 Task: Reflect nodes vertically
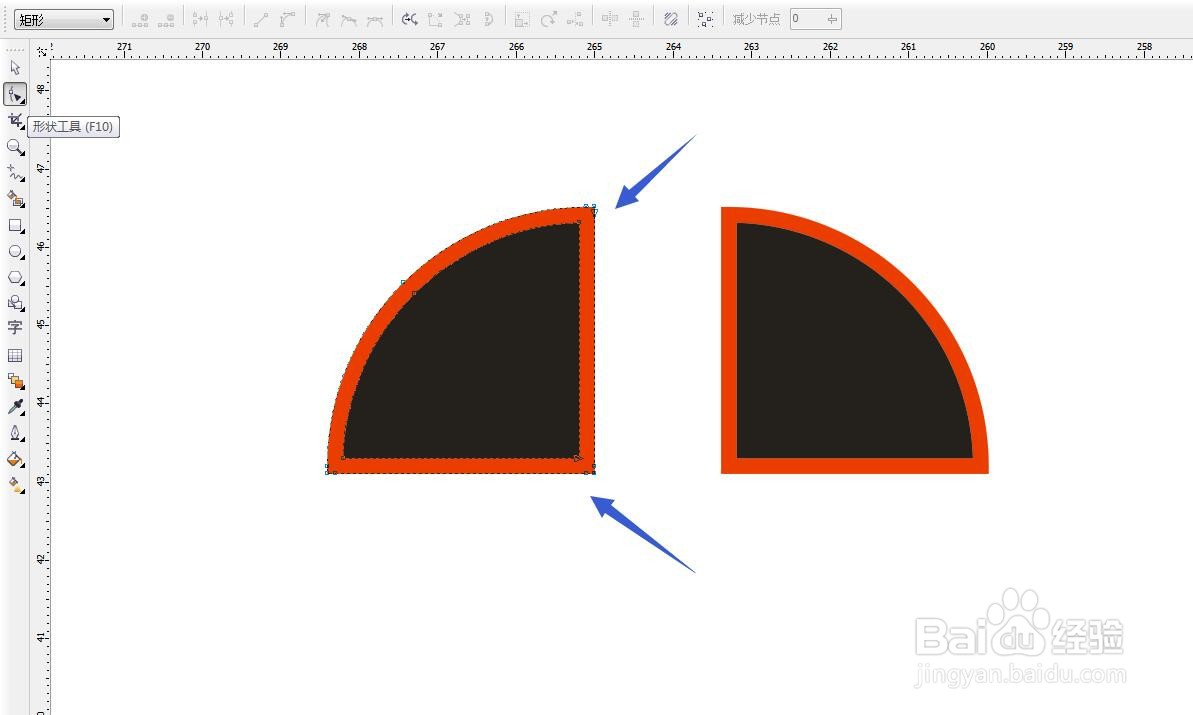click(636, 19)
